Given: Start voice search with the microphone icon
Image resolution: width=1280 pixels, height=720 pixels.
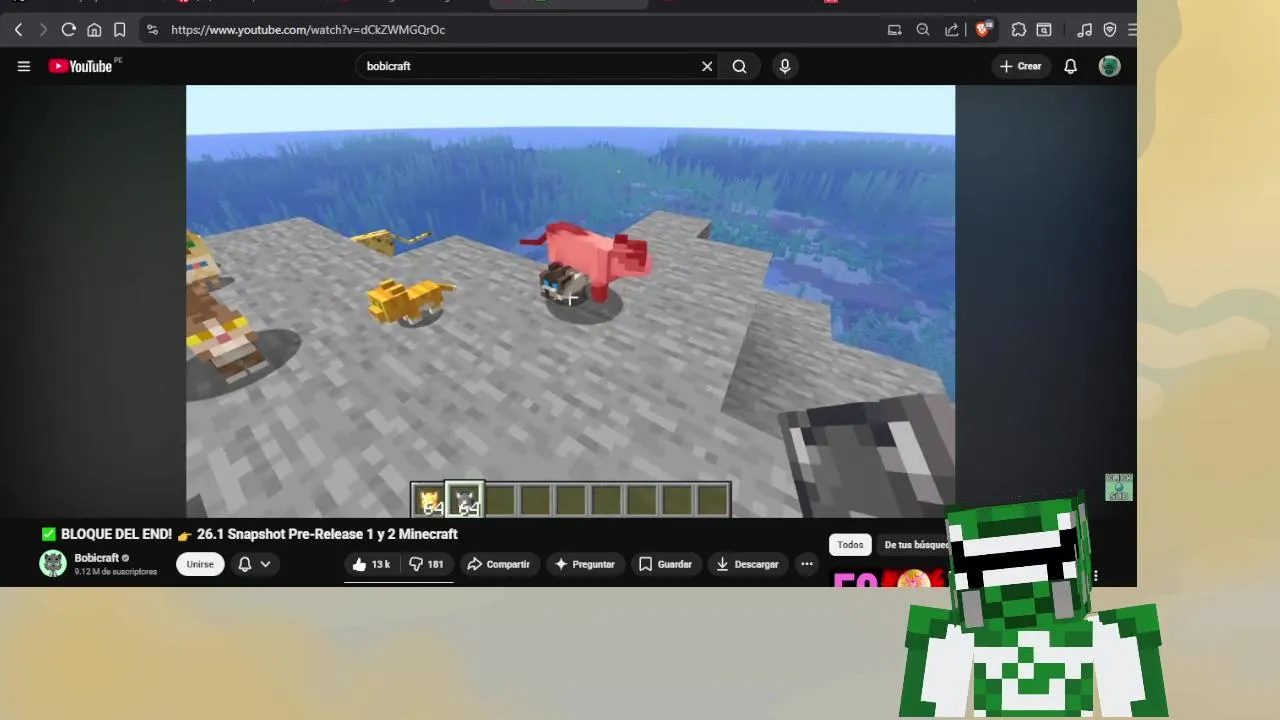Looking at the screenshot, I should pos(785,66).
